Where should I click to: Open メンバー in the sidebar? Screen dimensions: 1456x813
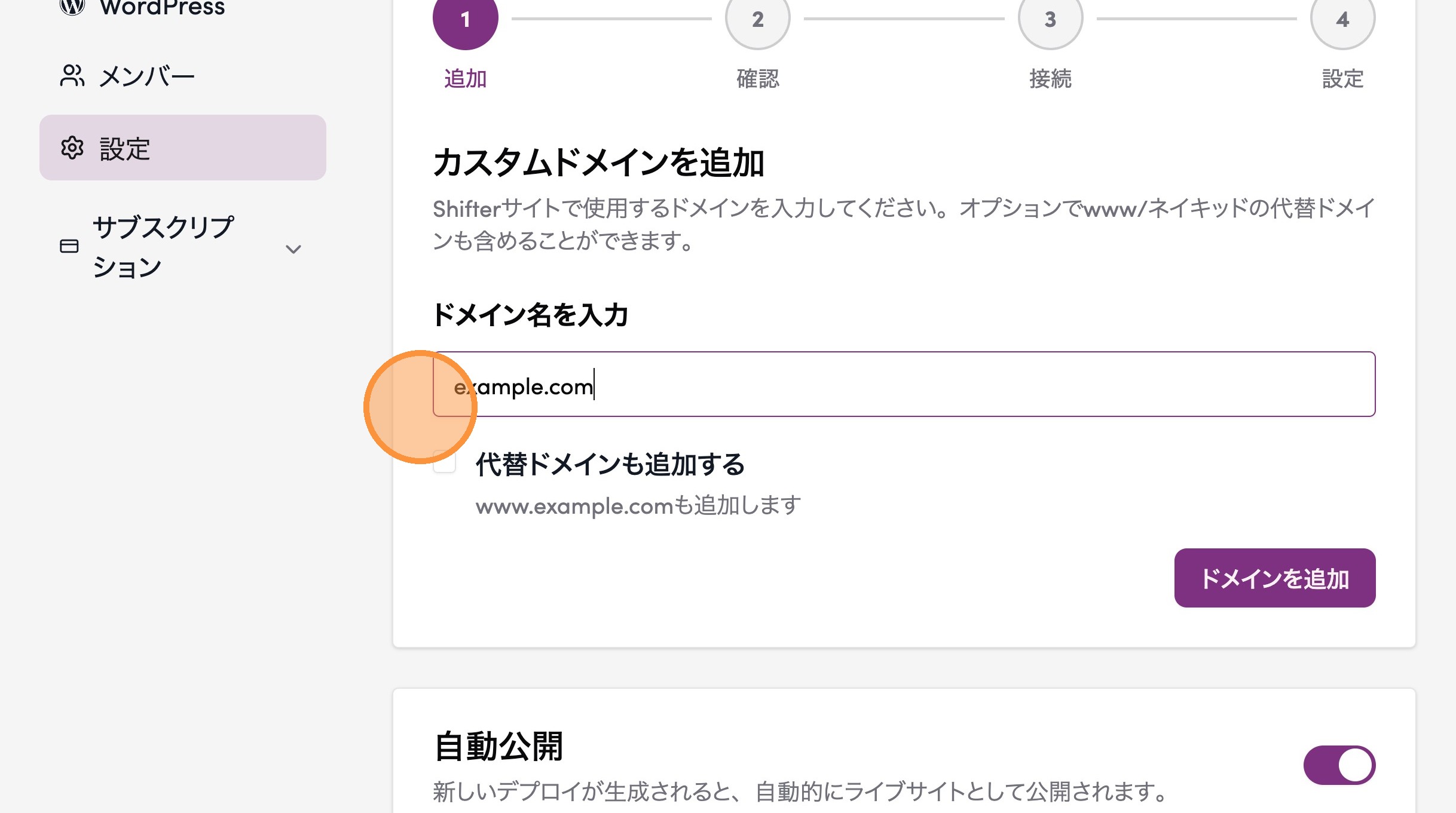click(146, 76)
